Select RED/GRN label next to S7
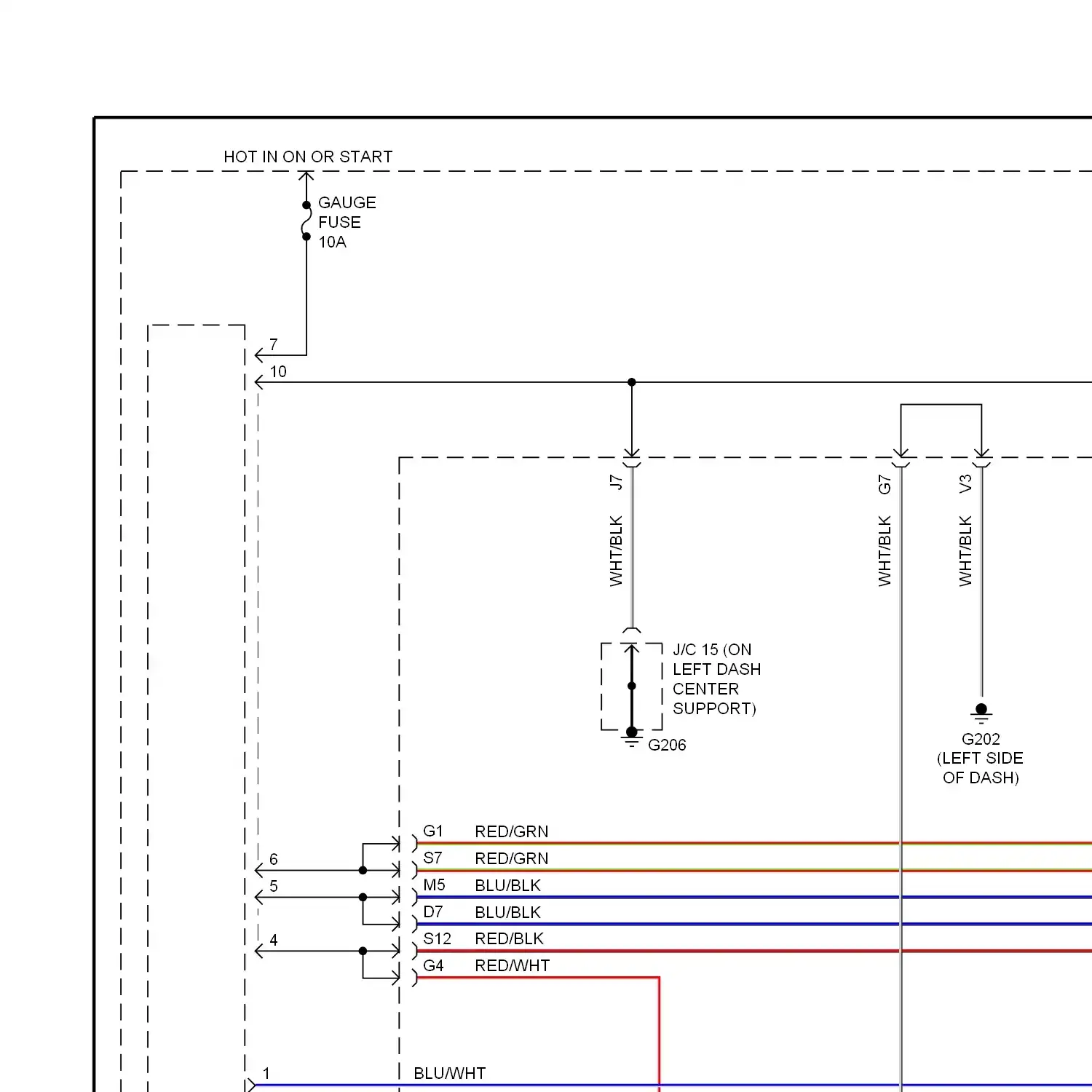The width and height of the screenshot is (1092, 1092). click(511, 858)
